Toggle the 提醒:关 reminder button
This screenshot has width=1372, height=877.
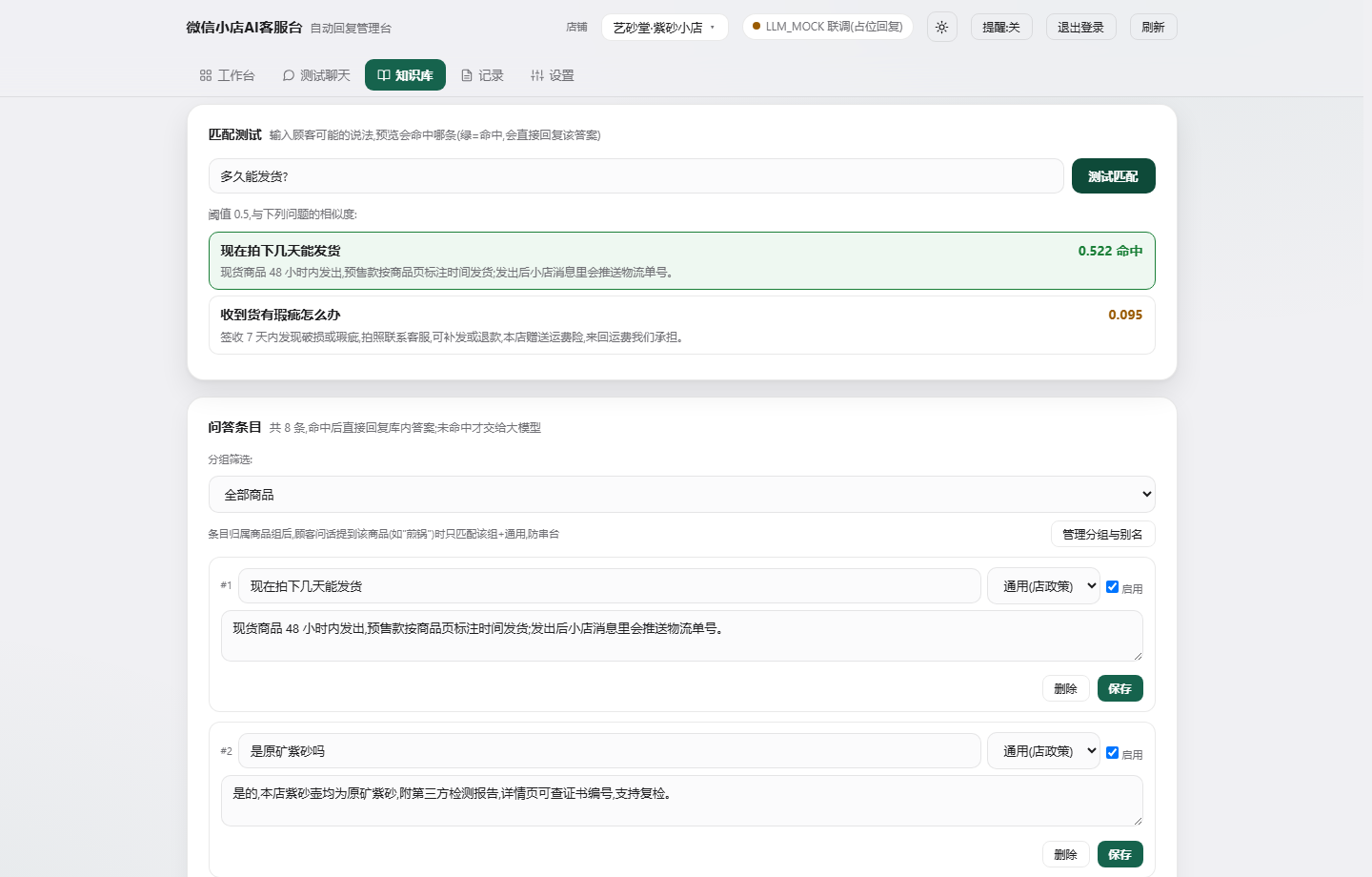(x=1001, y=27)
